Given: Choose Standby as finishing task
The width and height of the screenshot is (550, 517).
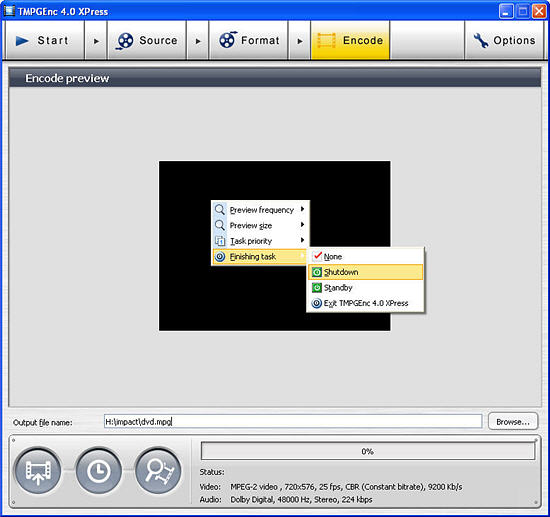Looking at the screenshot, I should (x=365, y=288).
